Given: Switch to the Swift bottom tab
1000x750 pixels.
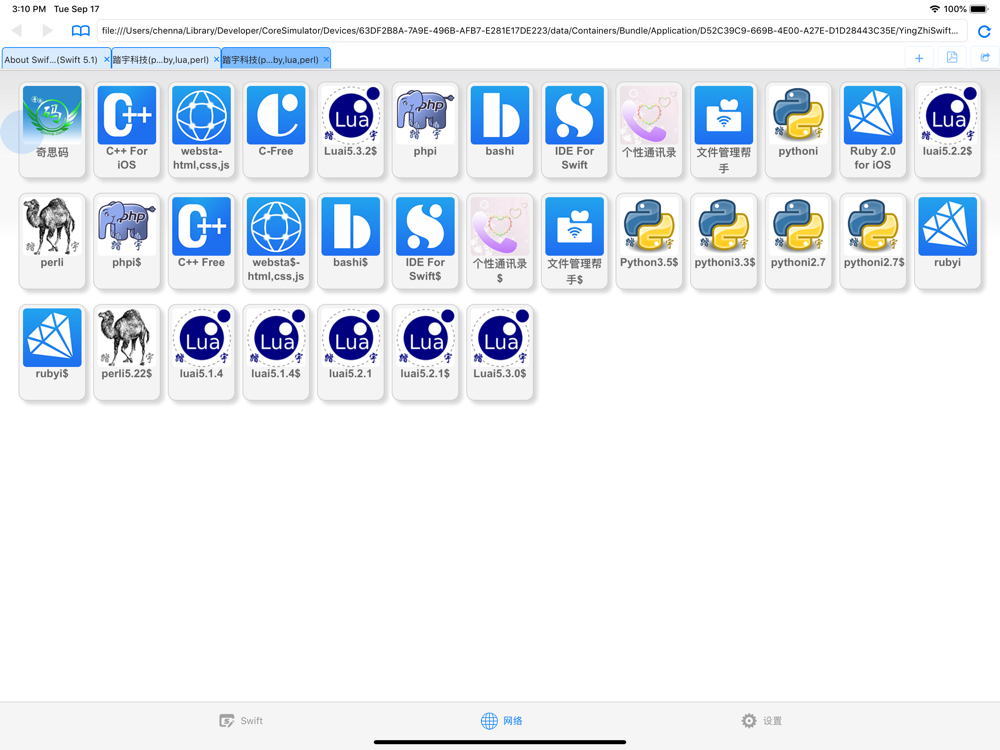Looking at the screenshot, I should [x=241, y=721].
